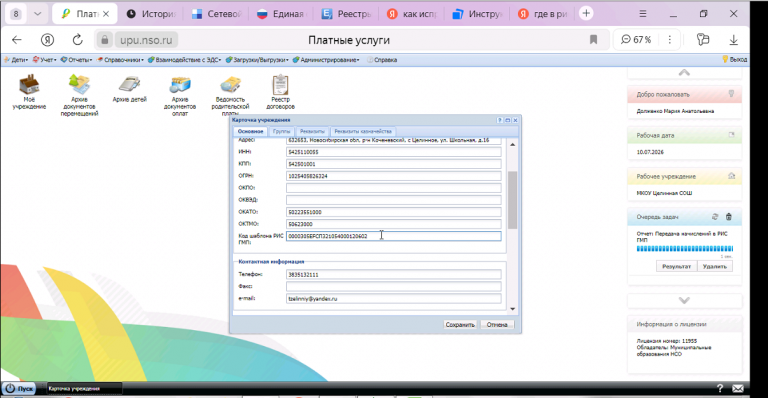This screenshot has width=768, height=398.
Task: Open browser downloads icon
Action: 733,40
